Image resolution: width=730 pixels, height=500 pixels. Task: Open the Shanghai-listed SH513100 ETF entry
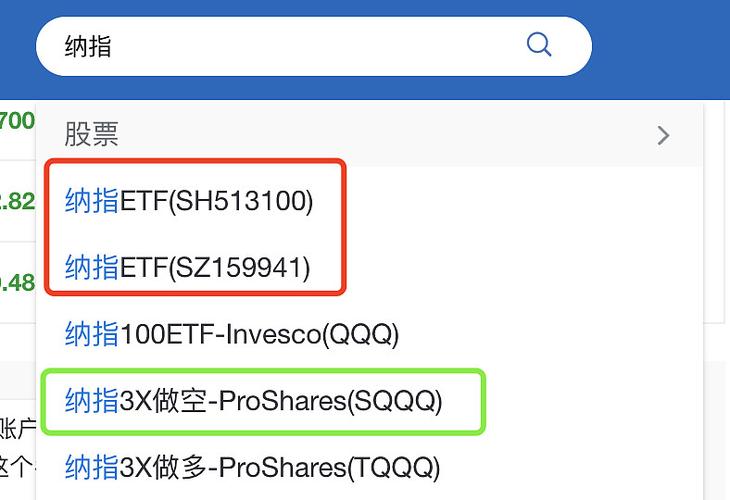pyautogui.click(x=189, y=201)
